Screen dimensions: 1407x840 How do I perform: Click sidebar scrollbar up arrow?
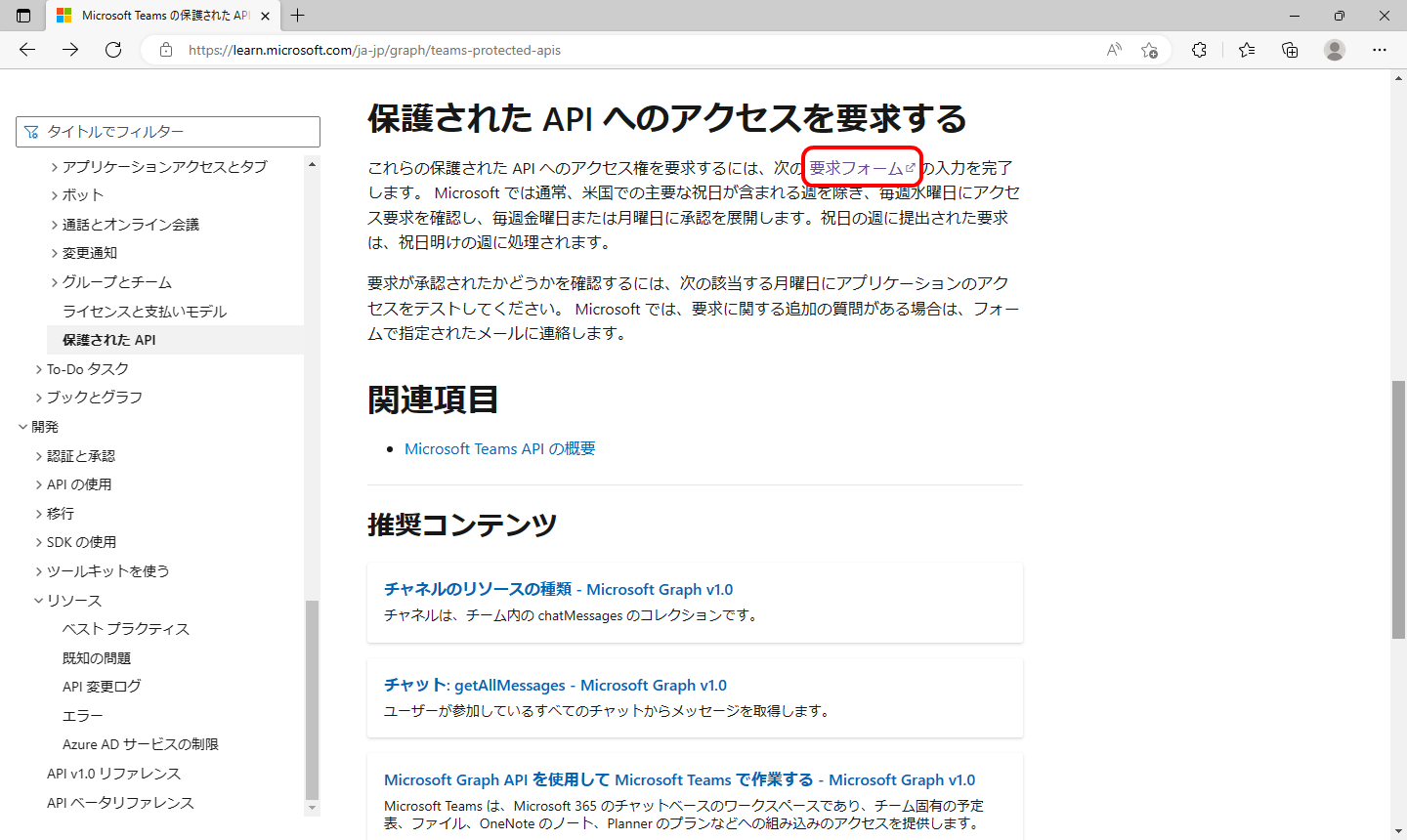pyautogui.click(x=313, y=164)
